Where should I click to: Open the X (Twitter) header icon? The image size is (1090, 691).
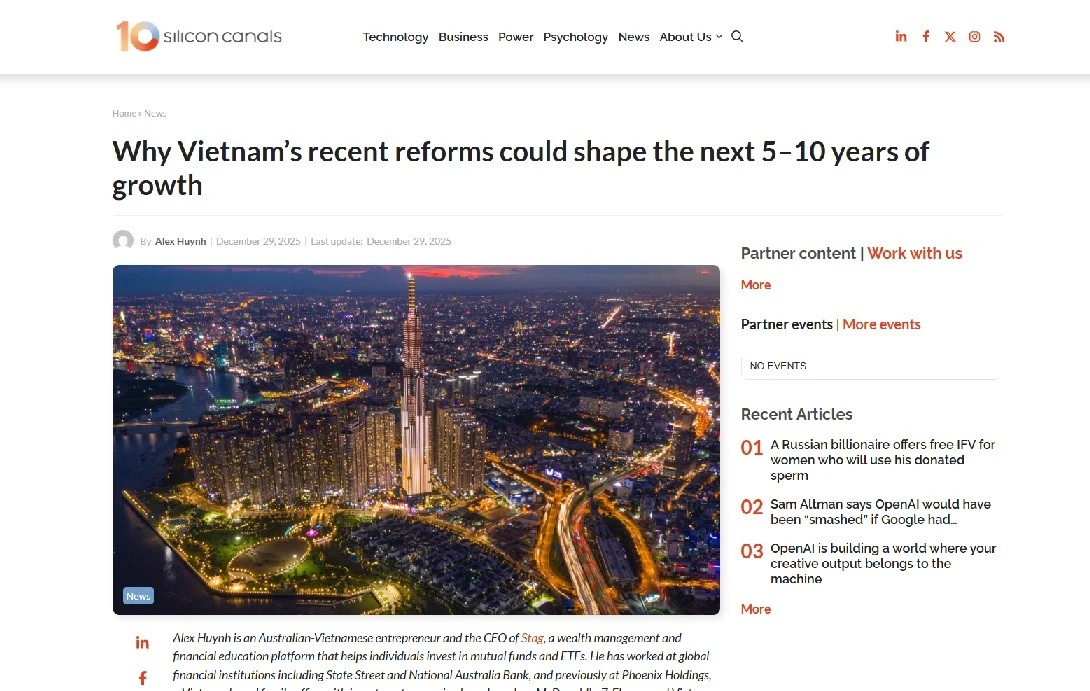point(950,37)
